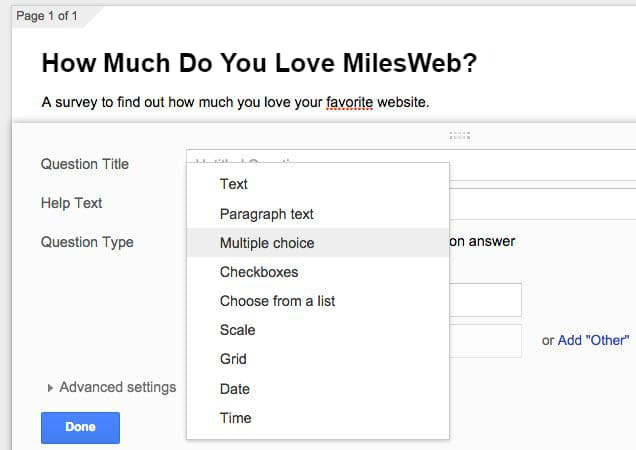
Task: Click the survey description text
Action: click(x=235, y=102)
